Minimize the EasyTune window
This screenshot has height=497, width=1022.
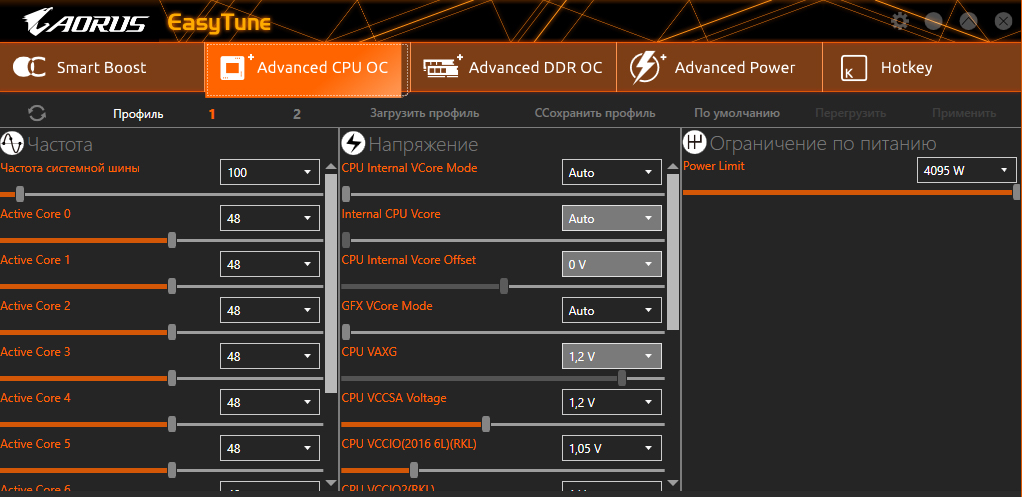click(933, 21)
